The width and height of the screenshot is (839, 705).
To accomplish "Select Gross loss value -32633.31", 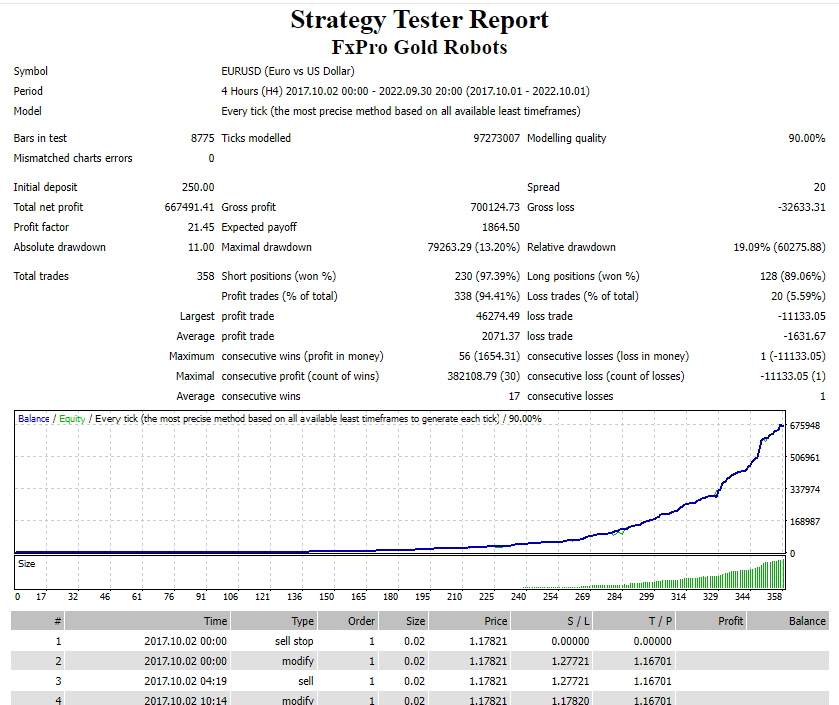I will click(x=802, y=207).
